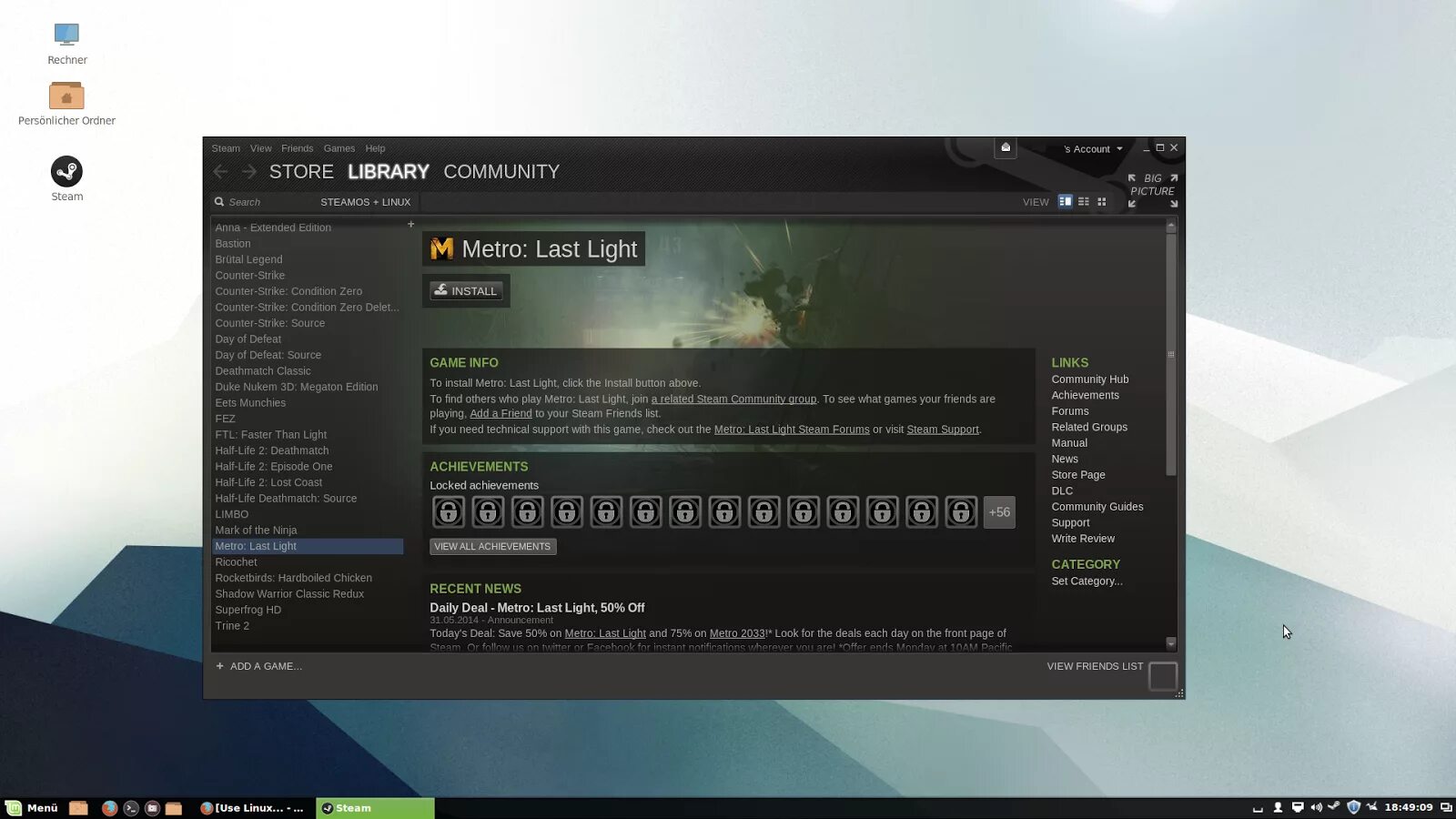Open the STEAMOS + LINUX library filter
The image size is (1456, 819).
coord(365,202)
